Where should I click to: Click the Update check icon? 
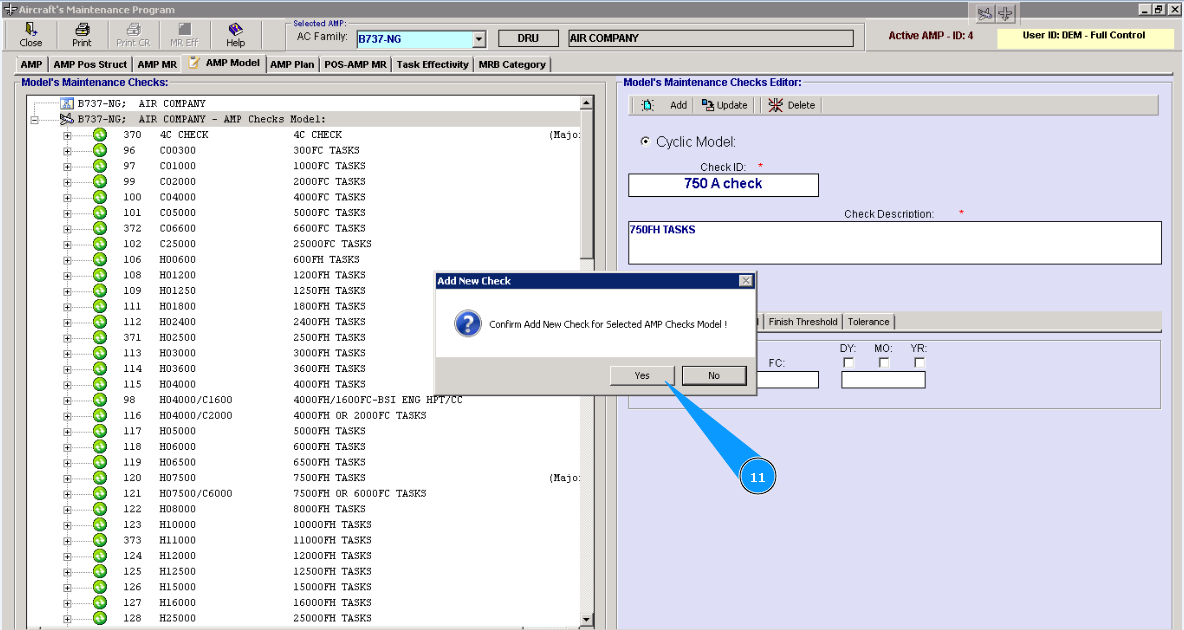pos(708,105)
